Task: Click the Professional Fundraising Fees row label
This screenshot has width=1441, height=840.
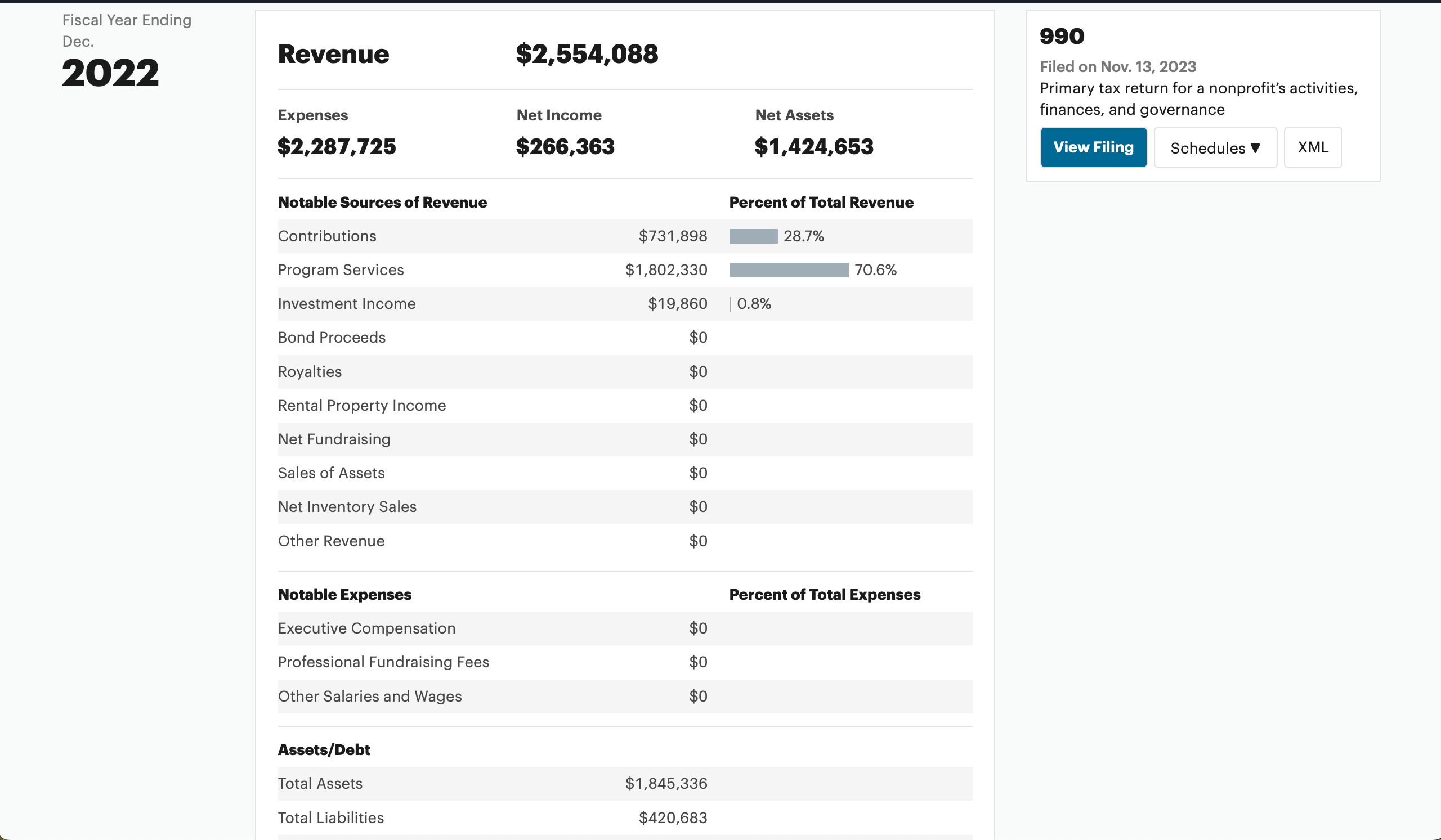Action: tap(384, 662)
